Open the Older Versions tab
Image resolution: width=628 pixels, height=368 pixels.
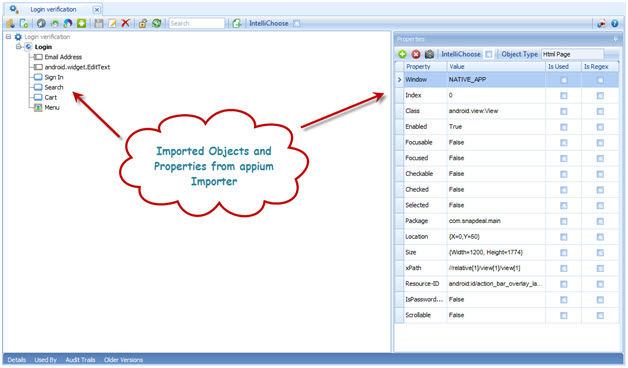point(123,360)
